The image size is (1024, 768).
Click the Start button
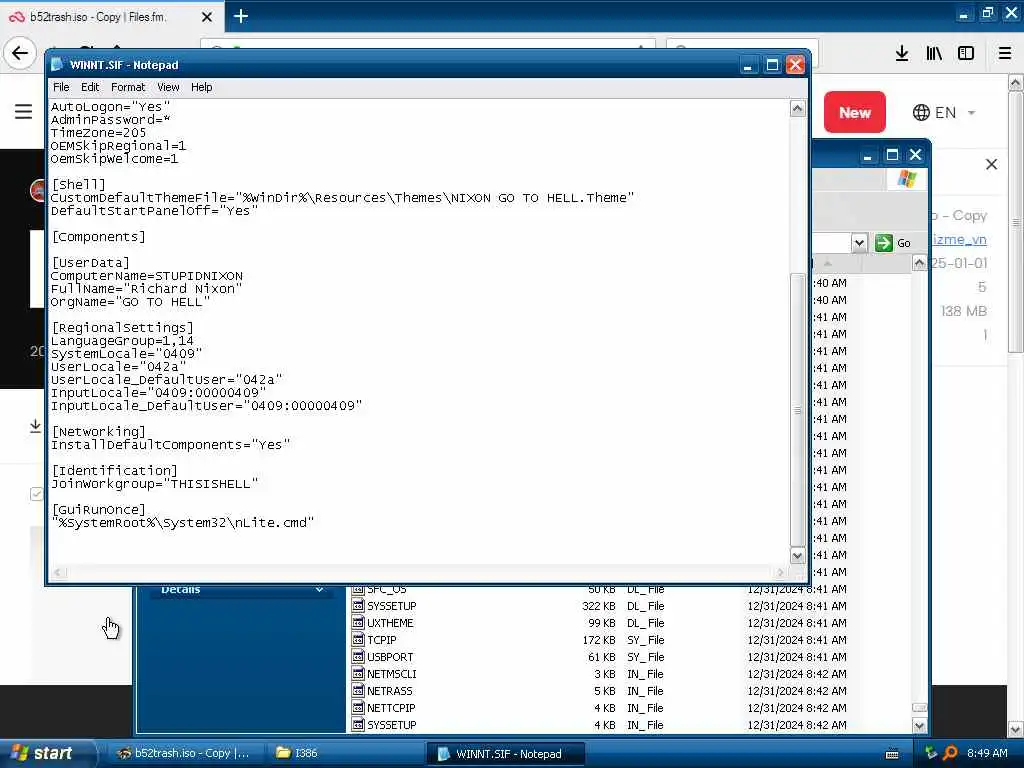[x=47, y=753]
